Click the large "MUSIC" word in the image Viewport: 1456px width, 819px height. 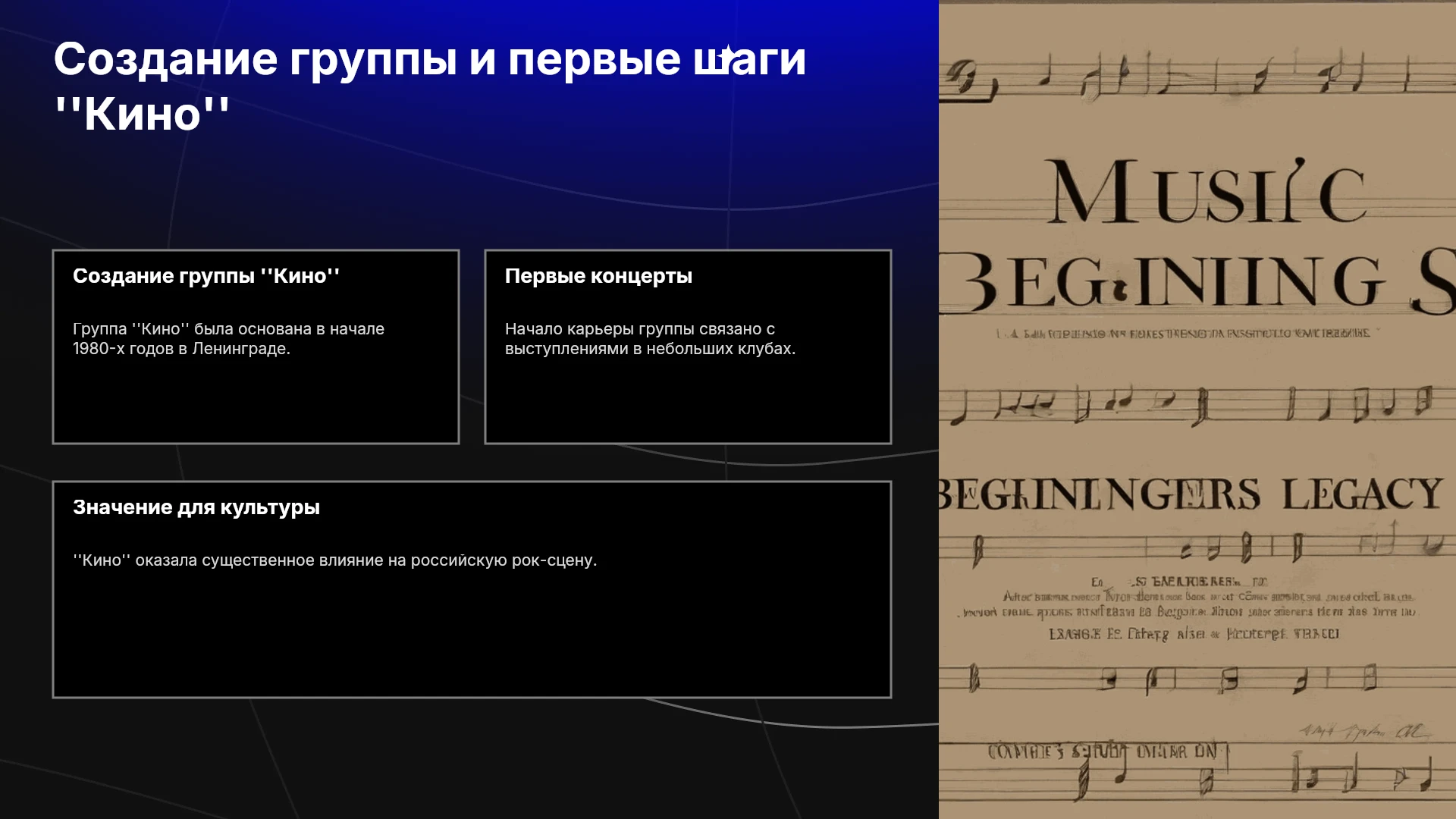coord(1206,192)
